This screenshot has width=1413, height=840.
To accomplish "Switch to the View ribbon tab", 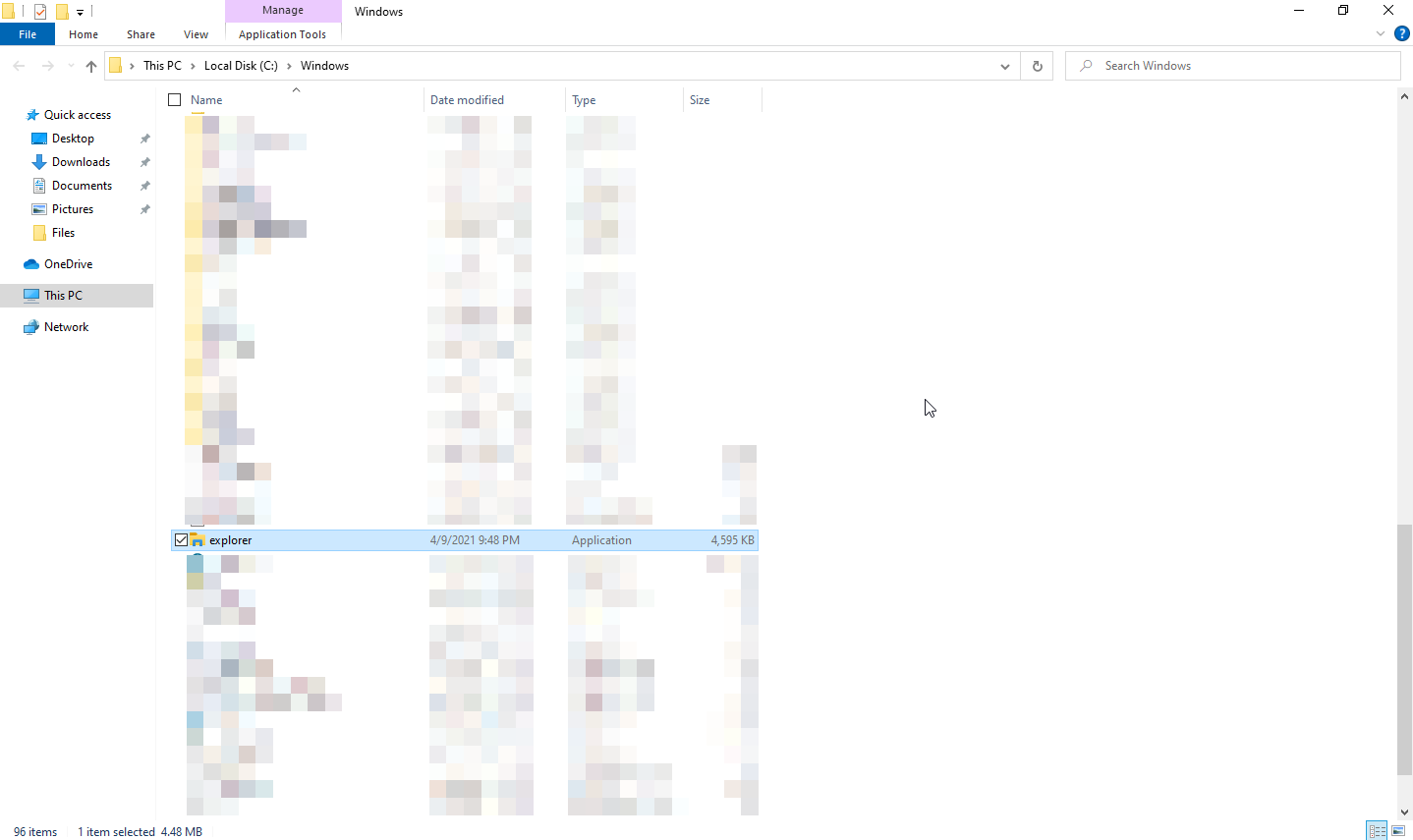I will pos(196,34).
